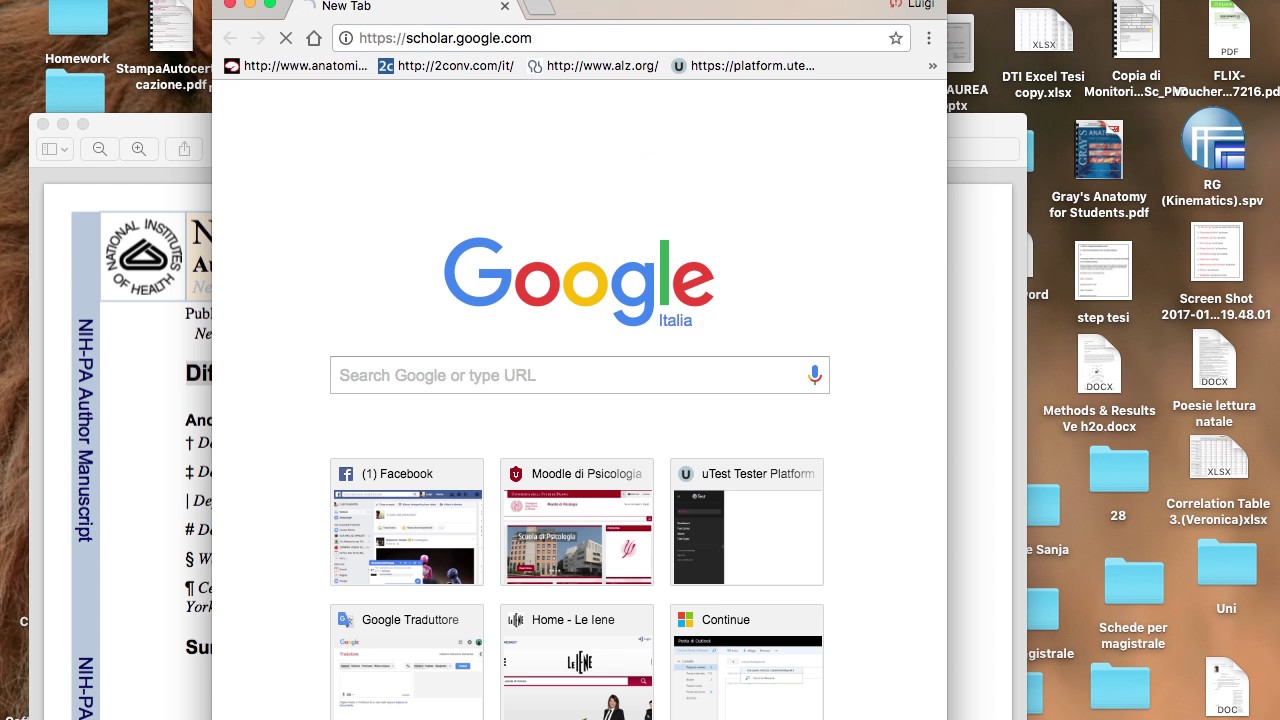Click the forward arrow in Chrome
This screenshot has width=1280, height=720.
(258, 38)
